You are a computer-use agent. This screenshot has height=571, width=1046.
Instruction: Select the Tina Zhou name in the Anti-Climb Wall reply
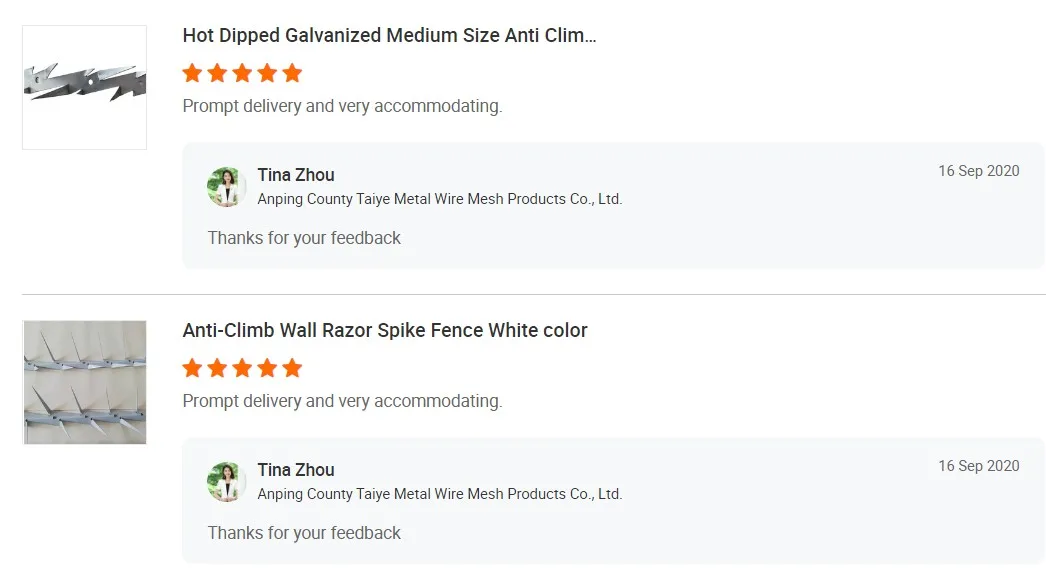coord(296,471)
